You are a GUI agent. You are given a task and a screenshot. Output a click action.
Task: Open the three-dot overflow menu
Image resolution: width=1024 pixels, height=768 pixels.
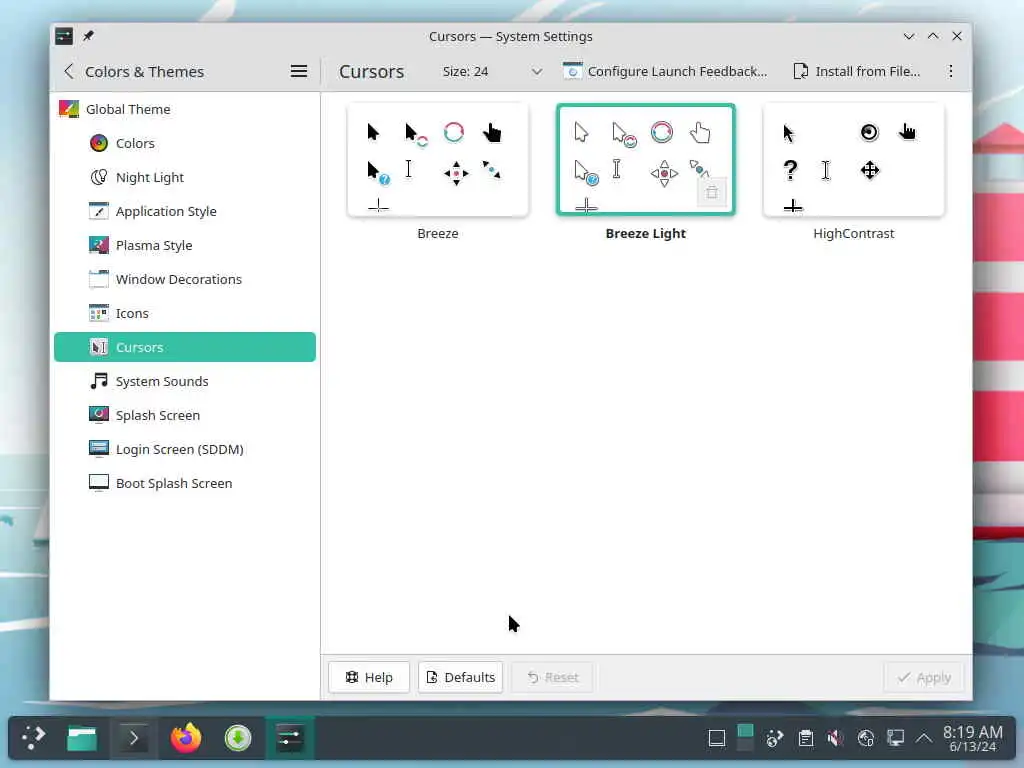click(951, 71)
